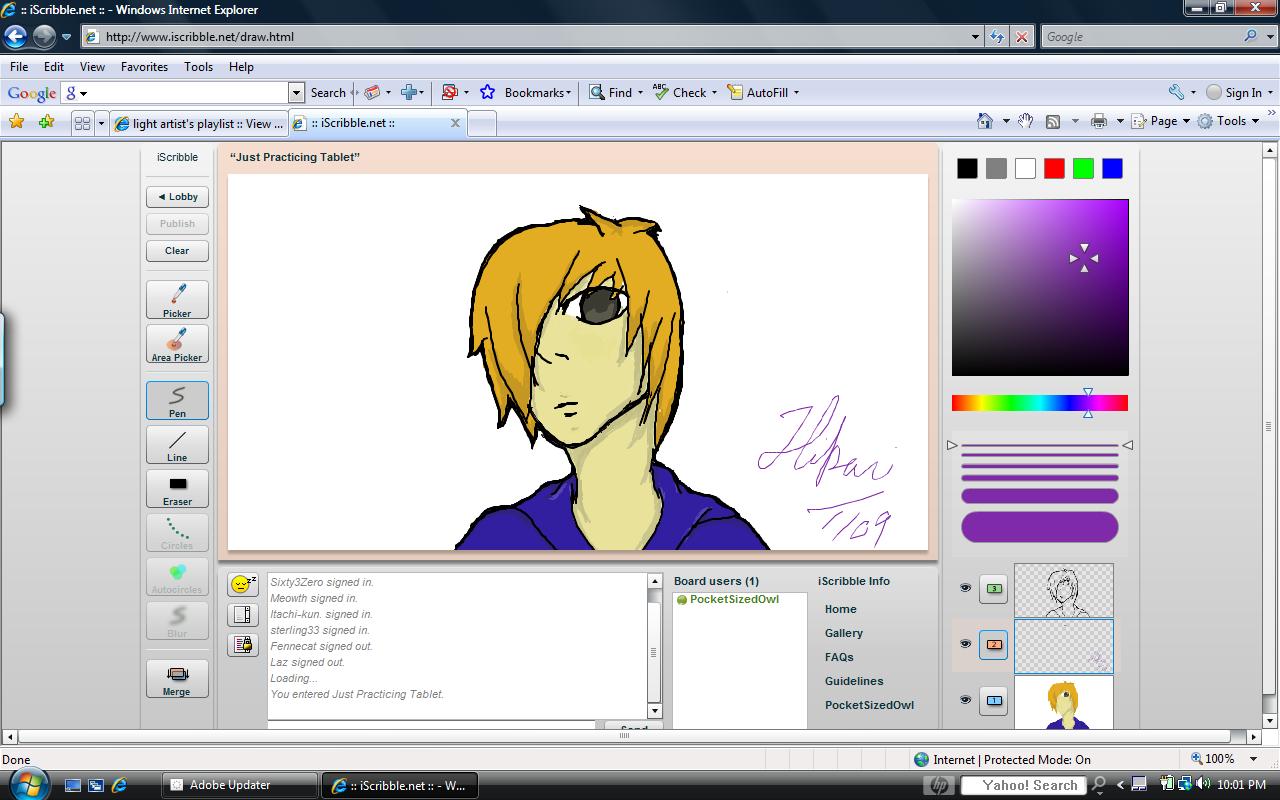
Task: Open the Guidelines link
Action: [854, 681]
